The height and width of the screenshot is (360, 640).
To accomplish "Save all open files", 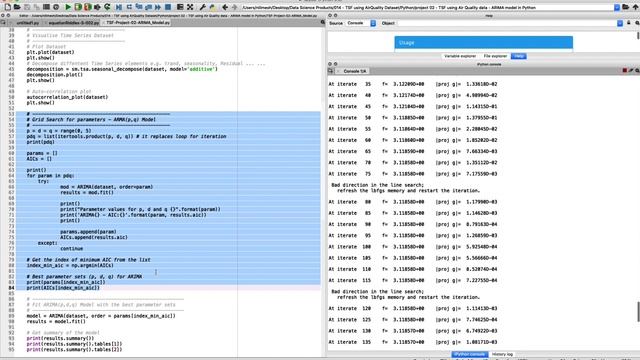I will (x=37, y=7).
